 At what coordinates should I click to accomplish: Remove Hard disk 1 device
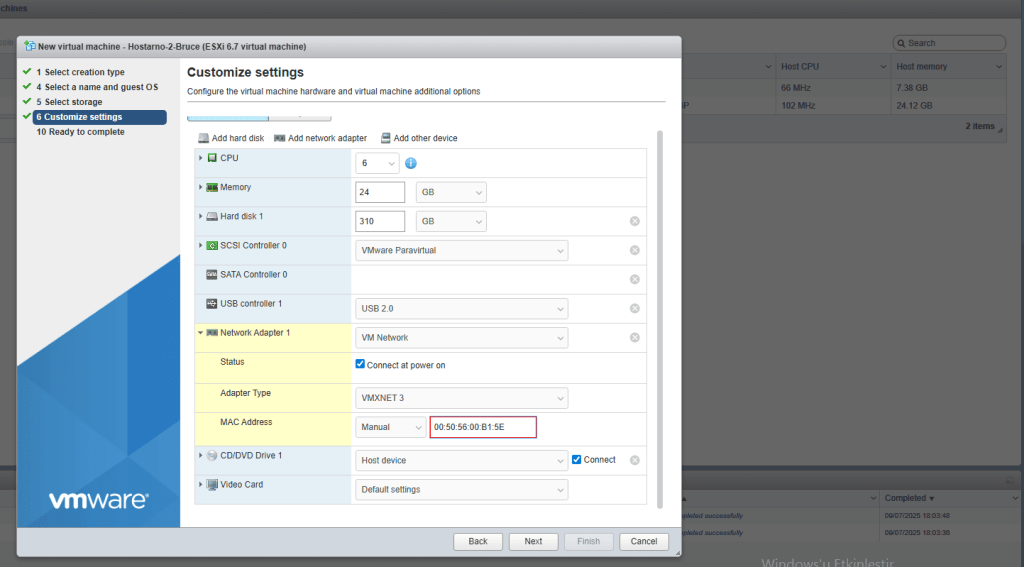click(x=634, y=221)
